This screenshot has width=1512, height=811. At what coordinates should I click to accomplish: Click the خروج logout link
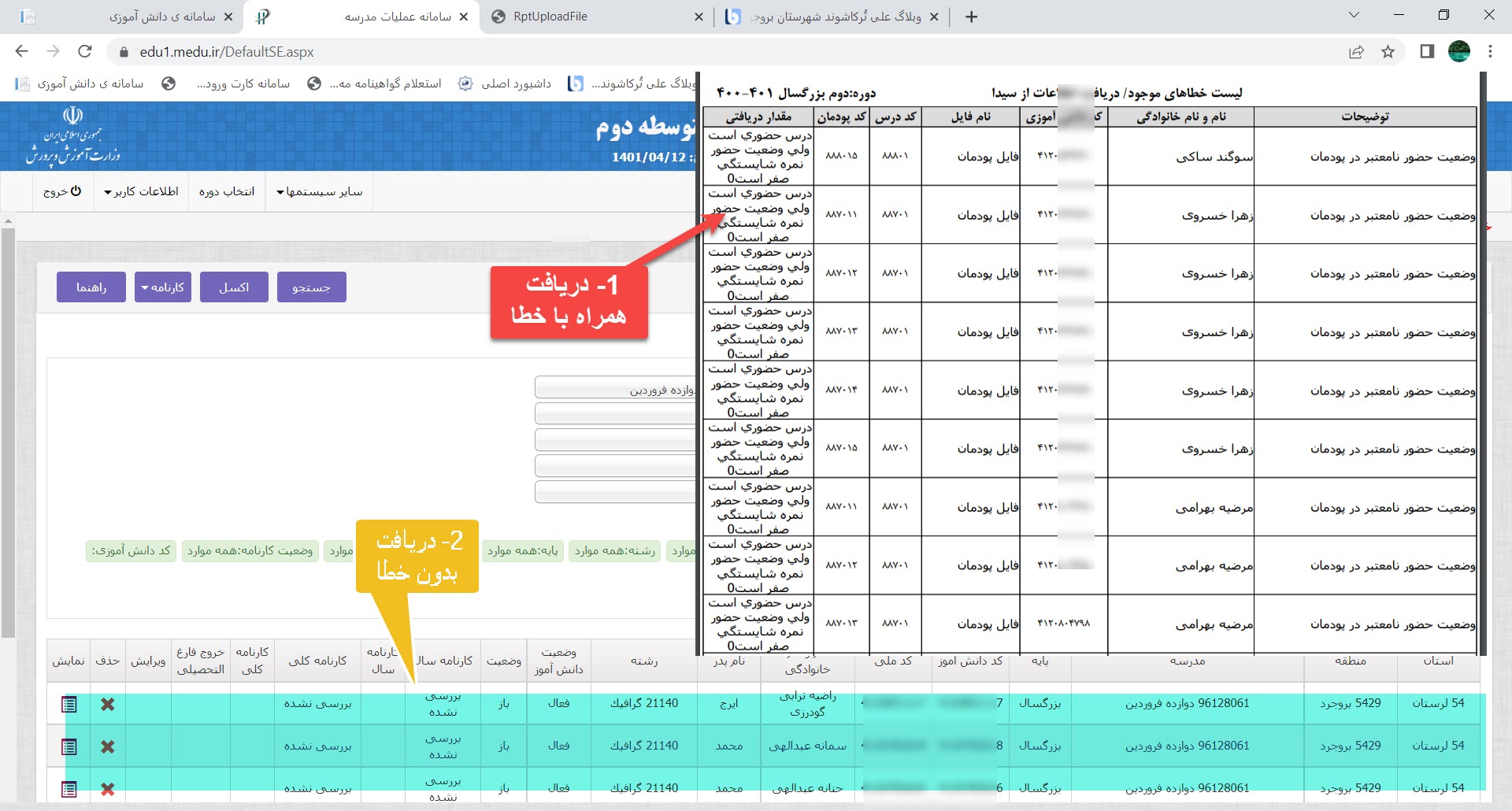[62, 192]
